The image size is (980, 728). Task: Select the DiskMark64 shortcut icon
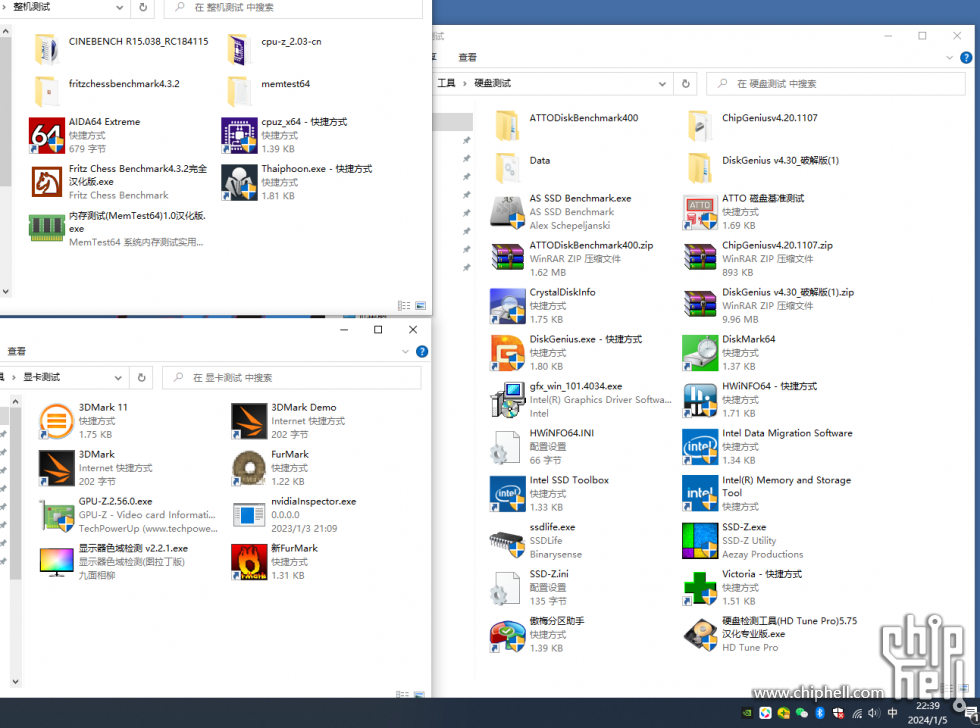click(700, 352)
